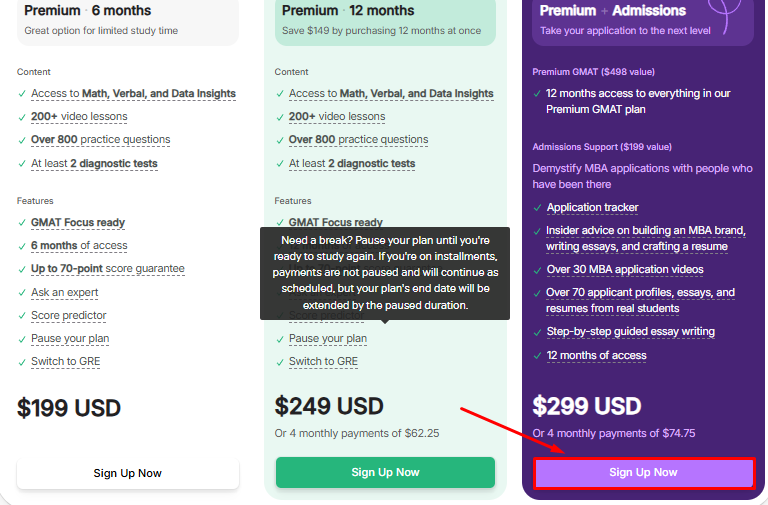Image resolution: width=768 pixels, height=505 pixels.
Task: Open Pause your plan in 12-month plan
Action: 327,339
